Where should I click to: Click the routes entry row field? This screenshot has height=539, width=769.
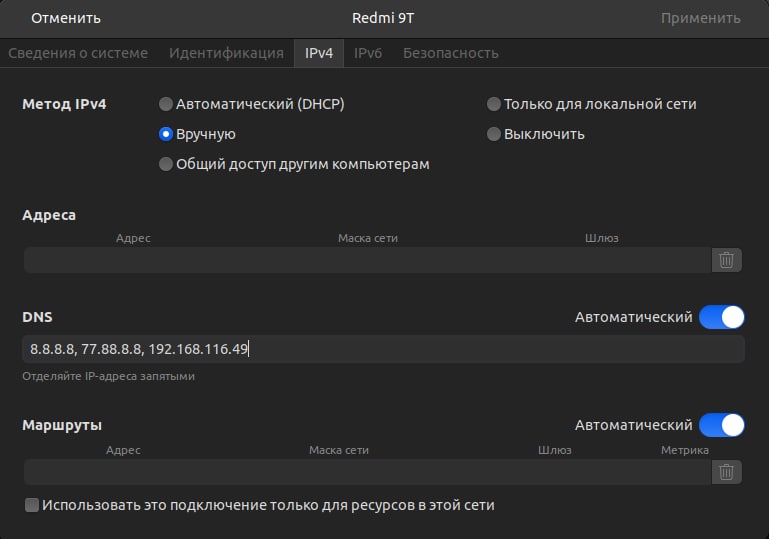coord(366,472)
